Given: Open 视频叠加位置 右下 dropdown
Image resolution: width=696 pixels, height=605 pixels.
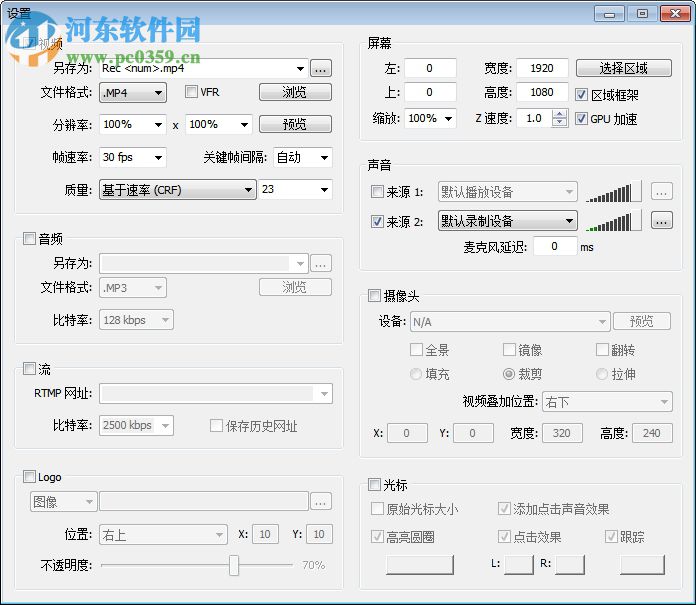Looking at the screenshot, I should tap(607, 402).
